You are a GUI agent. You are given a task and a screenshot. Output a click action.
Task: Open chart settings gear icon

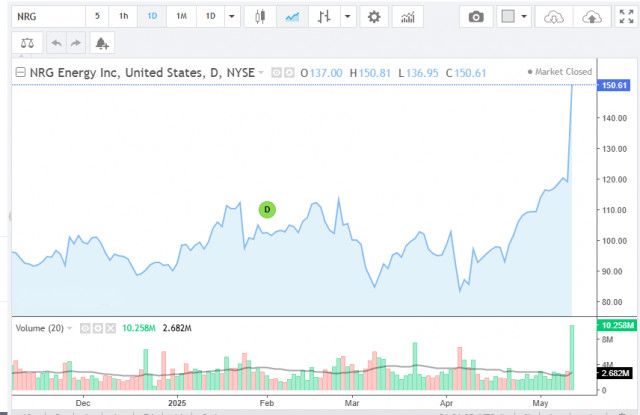374,17
